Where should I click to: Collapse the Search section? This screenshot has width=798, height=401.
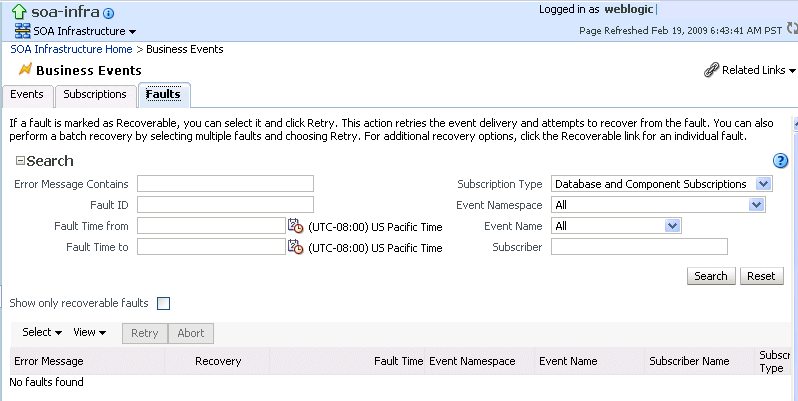coord(20,161)
